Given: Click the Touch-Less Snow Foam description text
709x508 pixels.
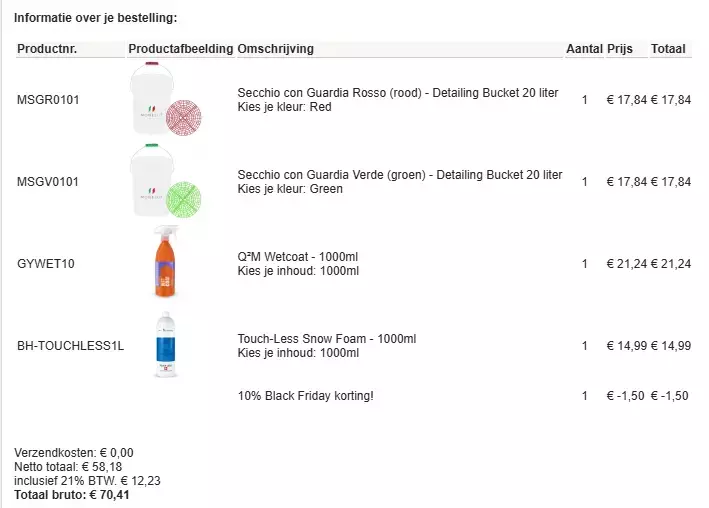Looking at the screenshot, I should click(x=326, y=339).
